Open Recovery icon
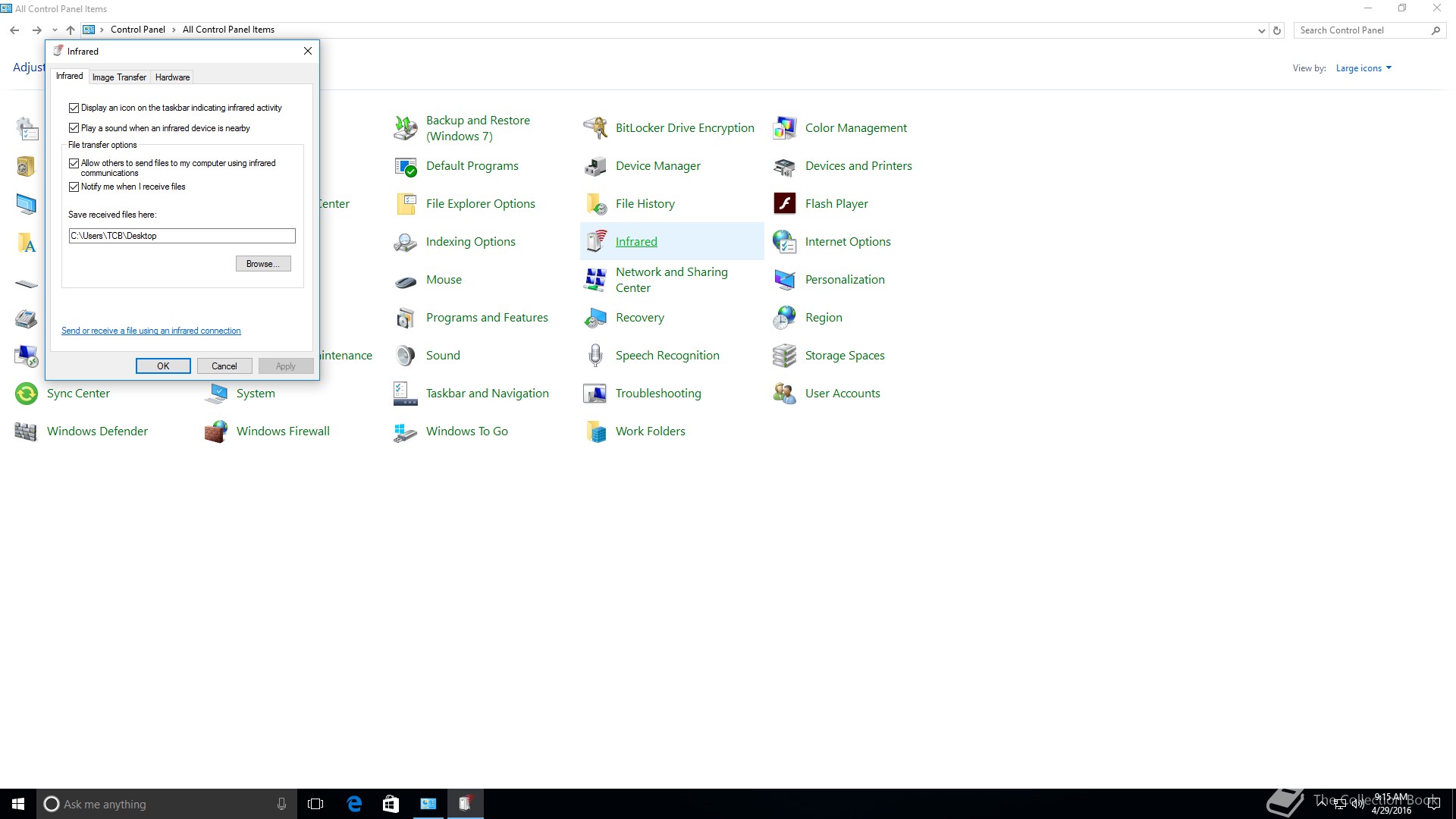Viewport: 1456px width, 819px height. (595, 318)
